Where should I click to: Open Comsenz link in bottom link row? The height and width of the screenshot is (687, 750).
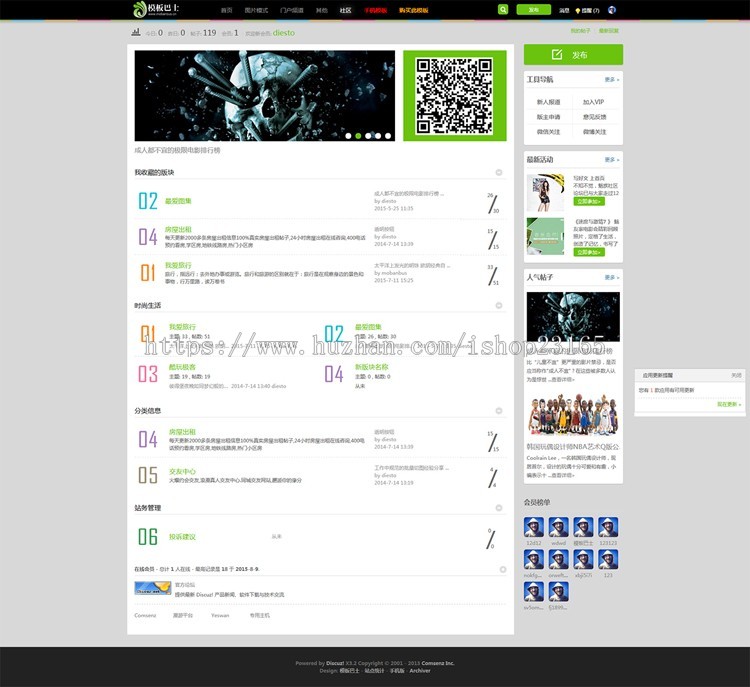145,615
